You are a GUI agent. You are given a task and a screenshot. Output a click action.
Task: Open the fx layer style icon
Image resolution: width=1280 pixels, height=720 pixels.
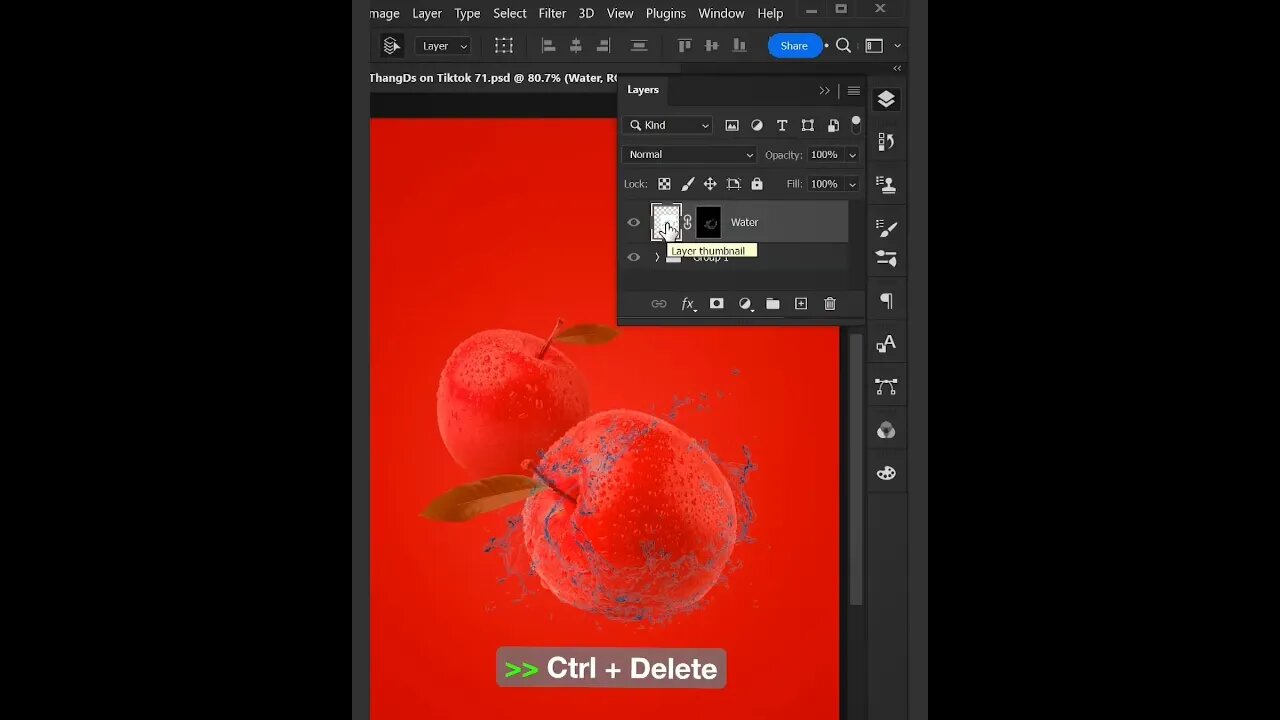(x=688, y=304)
